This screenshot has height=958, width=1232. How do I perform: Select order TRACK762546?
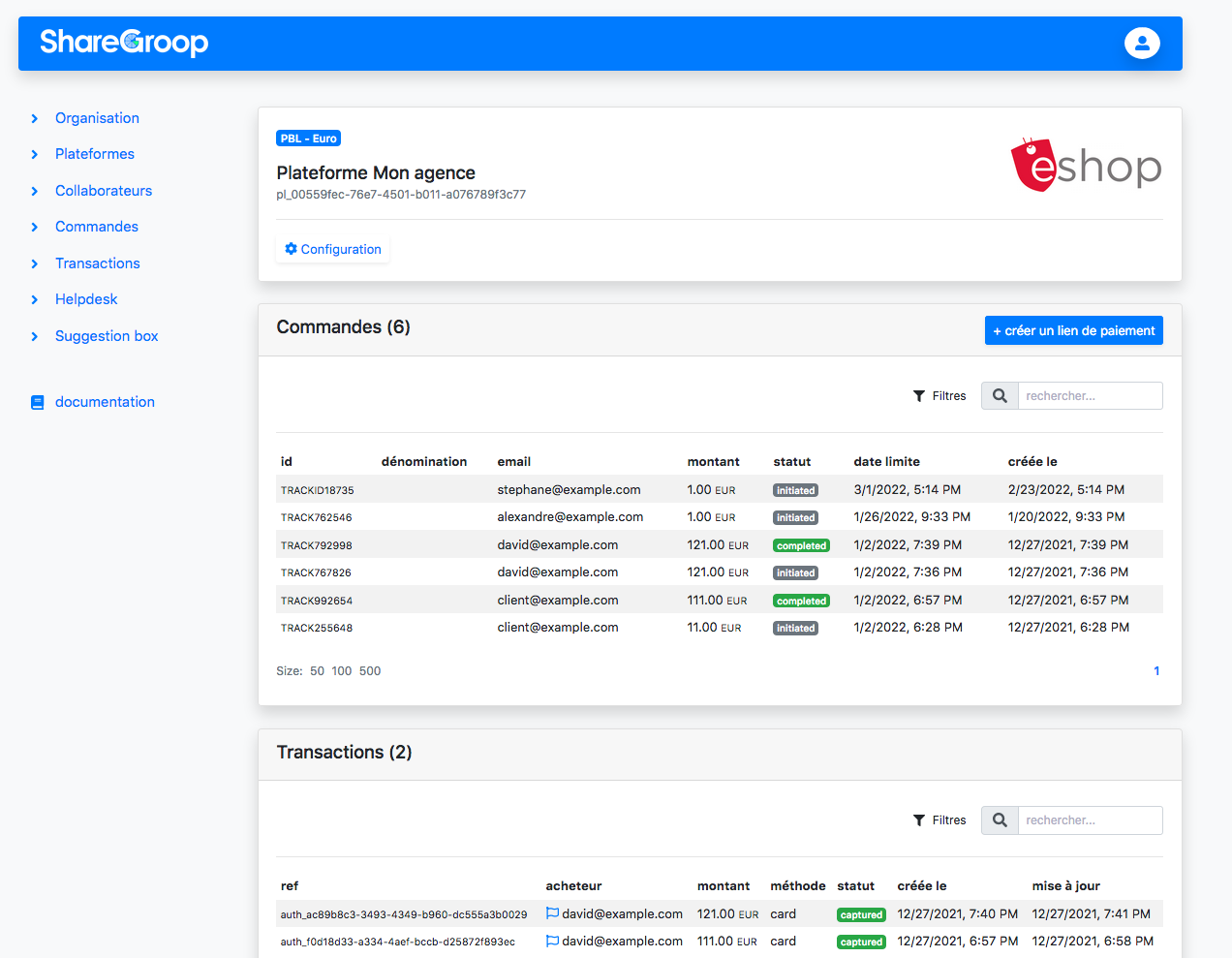pyautogui.click(x=317, y=517)
